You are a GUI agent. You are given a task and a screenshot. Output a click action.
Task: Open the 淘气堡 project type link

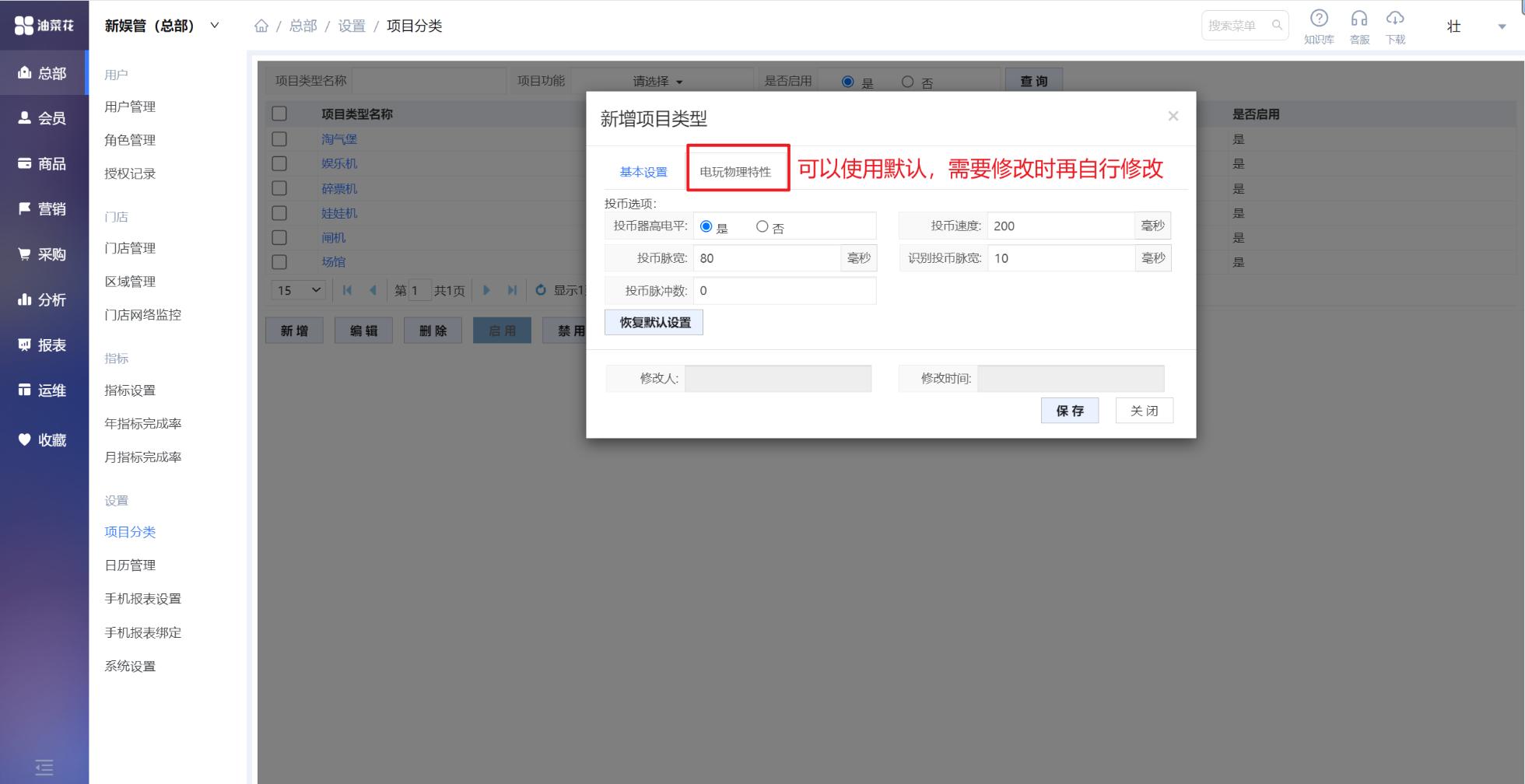point(339,139)
